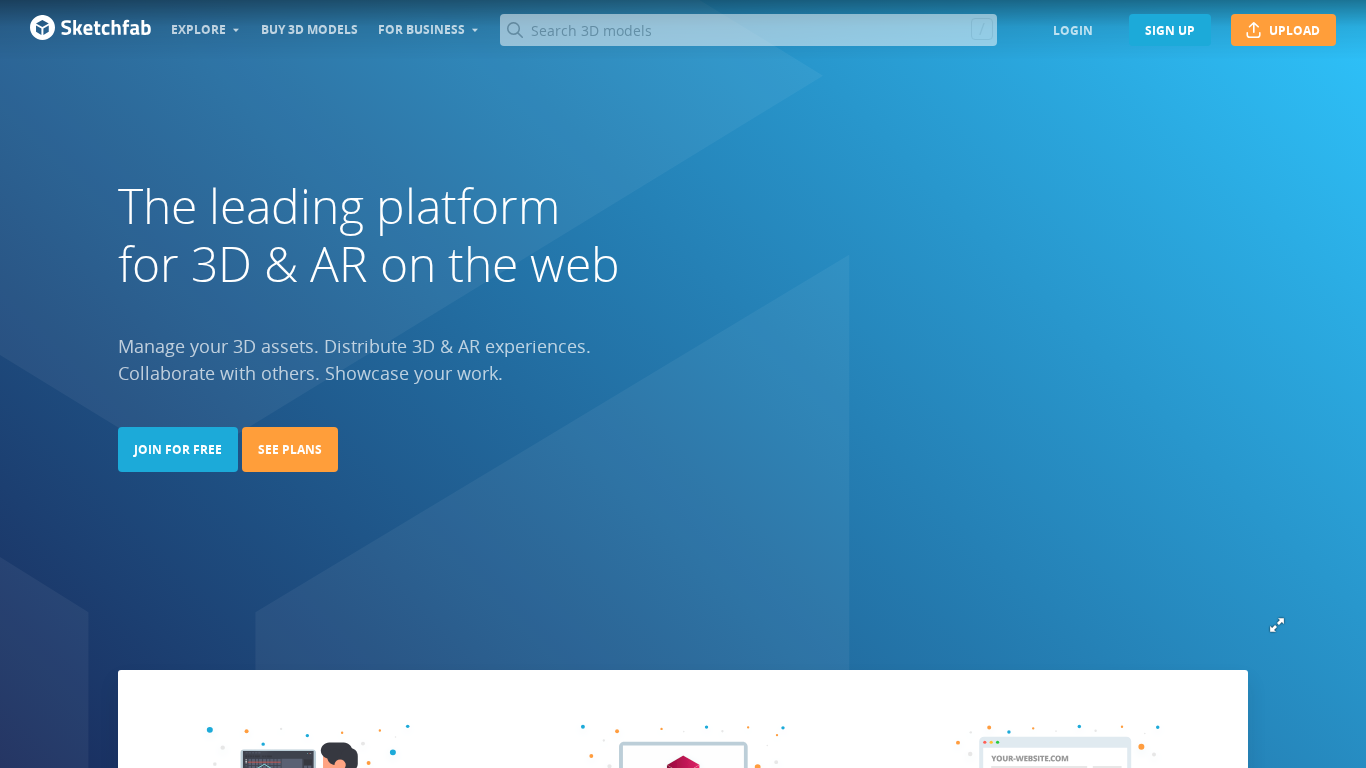Click the magnifier icon in the search bar

(515, 30)
